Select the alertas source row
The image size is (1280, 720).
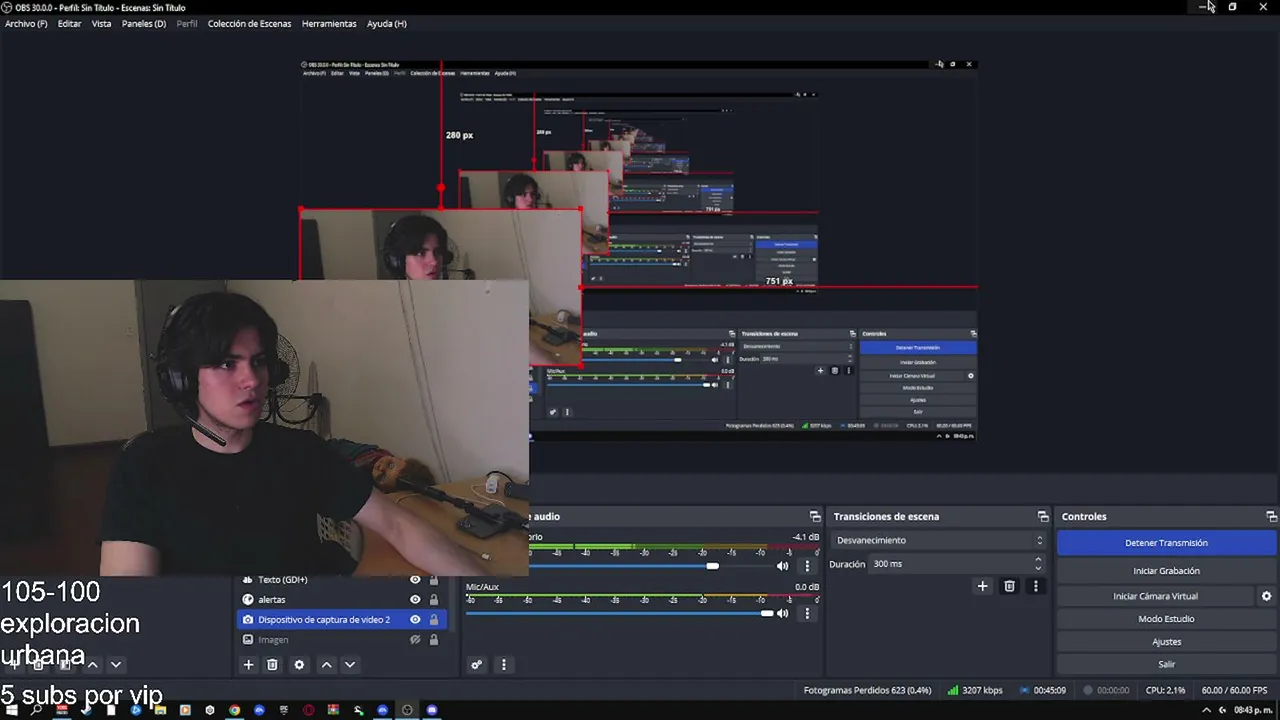[x=341, y=600]
